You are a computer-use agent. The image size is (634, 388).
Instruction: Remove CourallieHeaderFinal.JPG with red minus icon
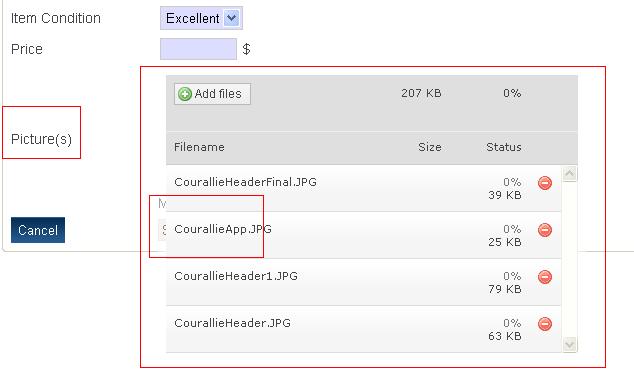[x=545, y=183]
